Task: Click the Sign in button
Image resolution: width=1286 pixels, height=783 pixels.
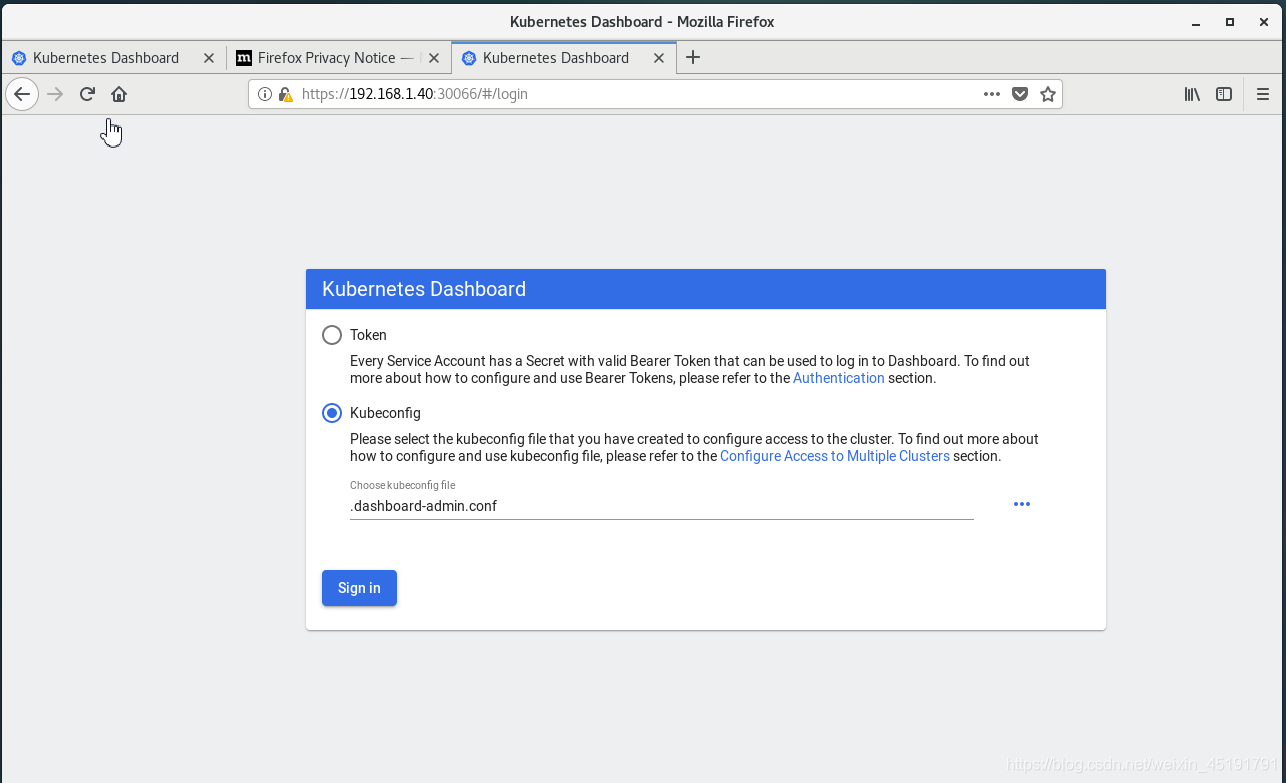Action: (359, 588)
